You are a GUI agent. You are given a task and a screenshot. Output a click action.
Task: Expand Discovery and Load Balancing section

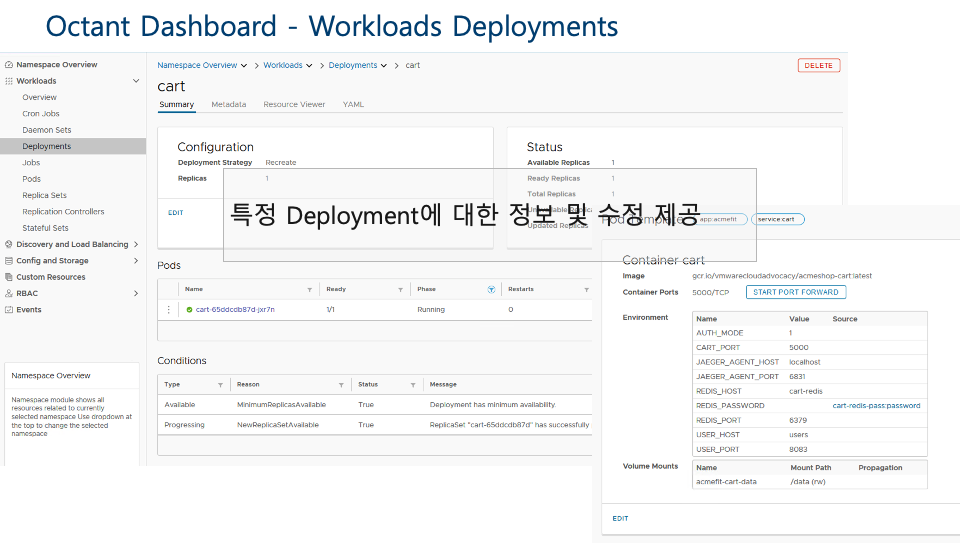point(136,244)
